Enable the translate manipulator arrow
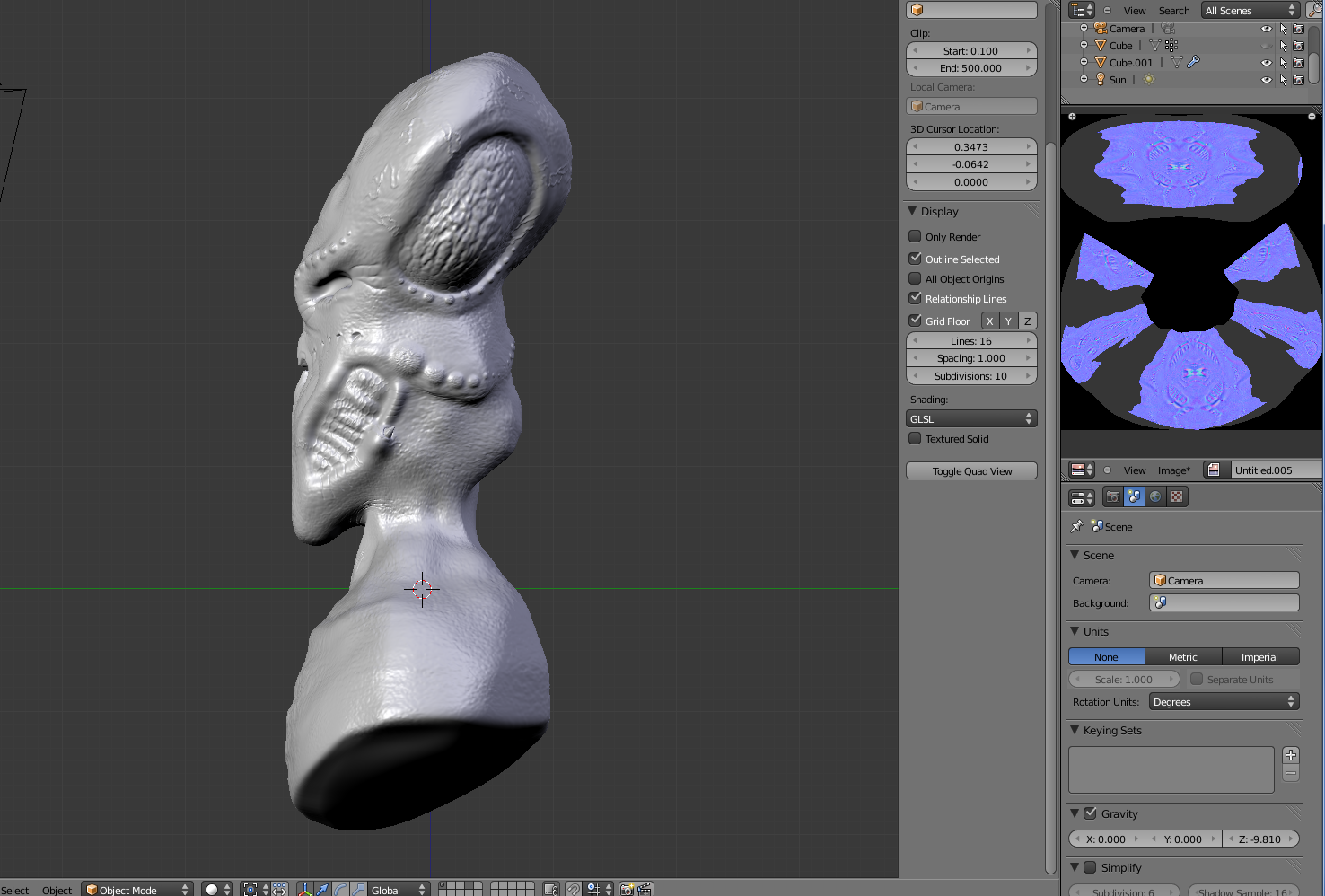 [x=322, y=889]
